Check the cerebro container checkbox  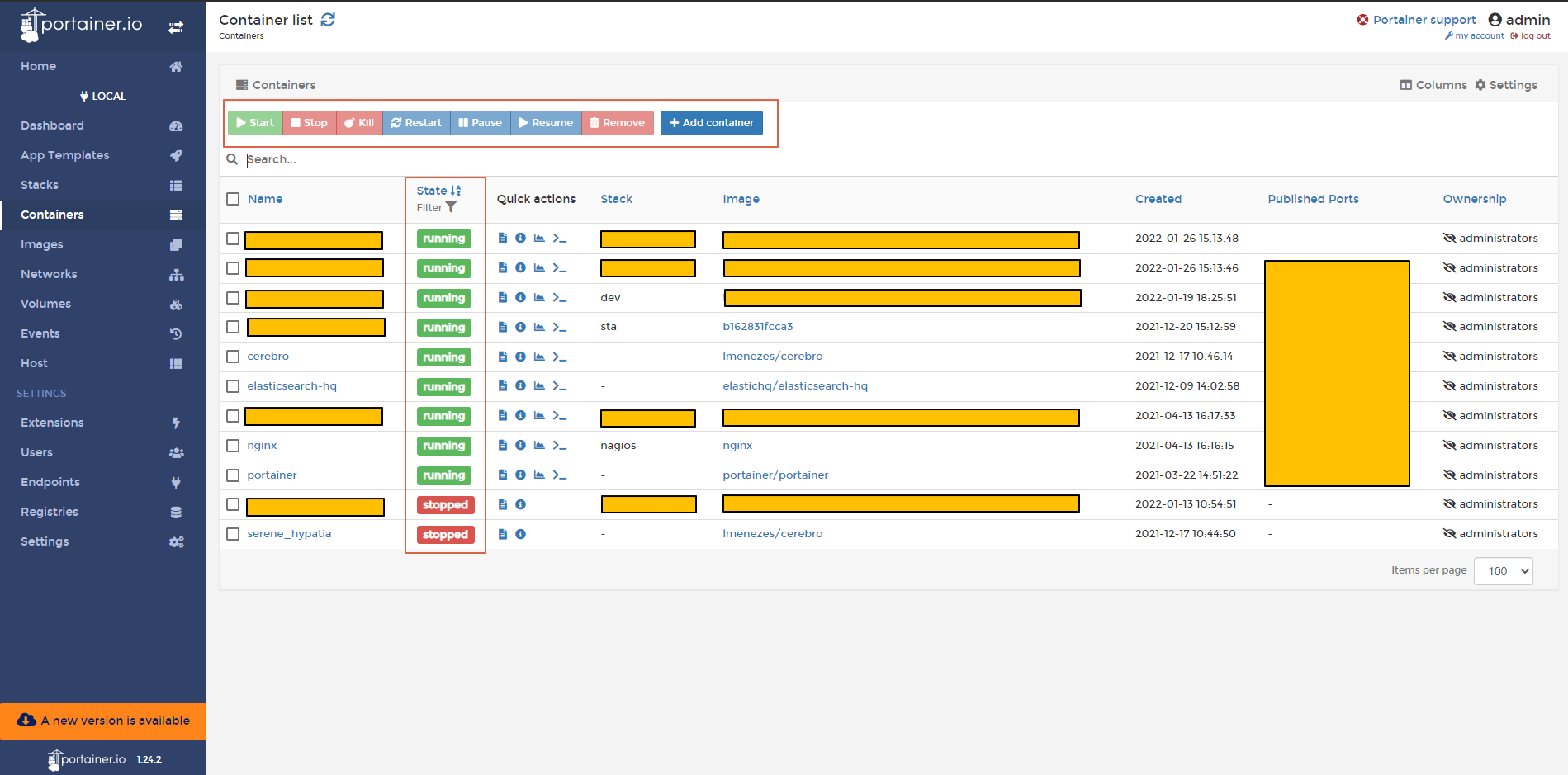coord(233,357)
